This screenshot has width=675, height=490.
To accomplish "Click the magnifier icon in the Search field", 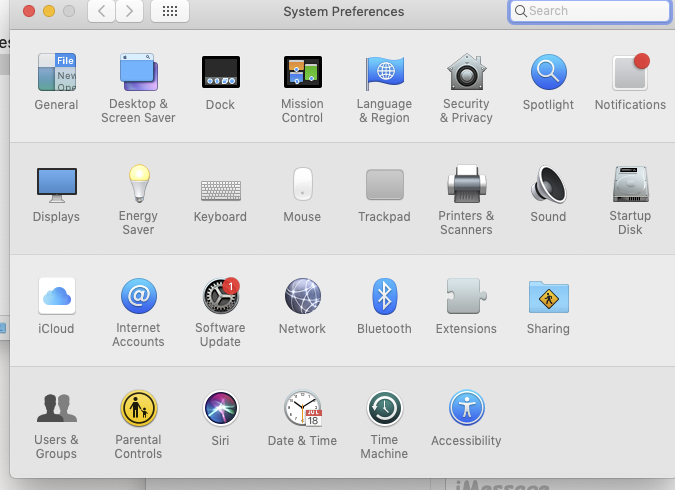I will [x=520, y=11].
